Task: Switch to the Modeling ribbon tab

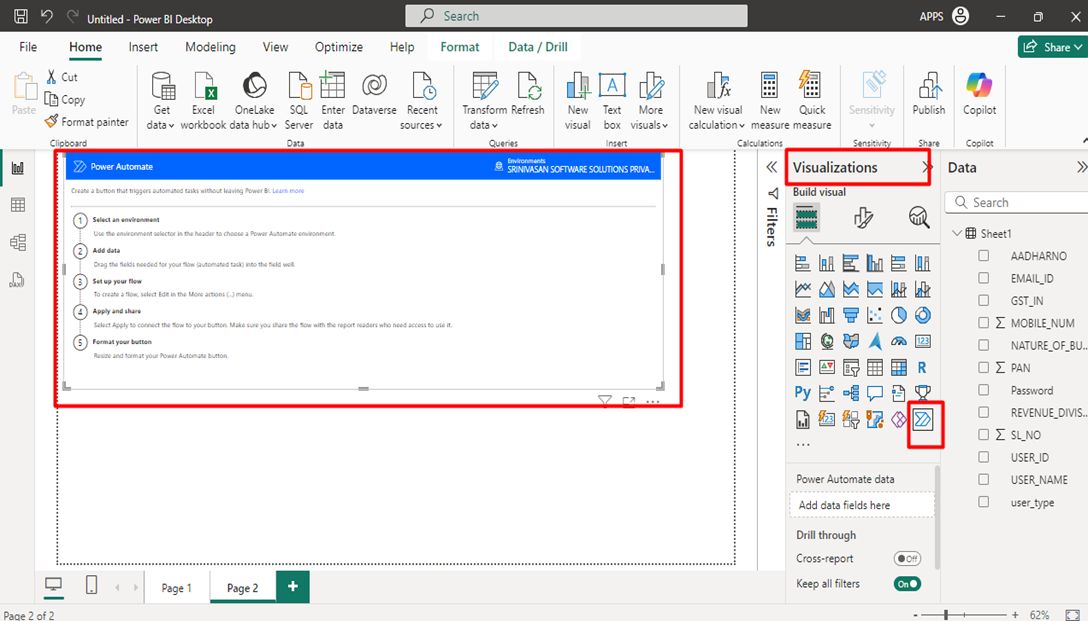Action: (x=210, y=47)
